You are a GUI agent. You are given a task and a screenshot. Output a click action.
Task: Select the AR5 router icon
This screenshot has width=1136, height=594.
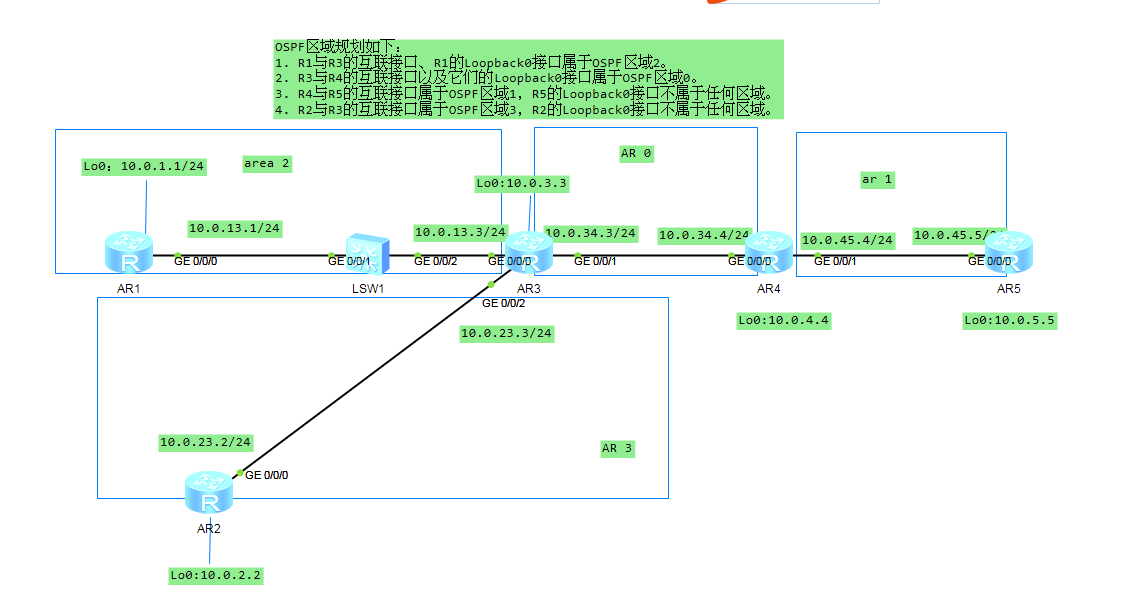tap(1012, 252)
